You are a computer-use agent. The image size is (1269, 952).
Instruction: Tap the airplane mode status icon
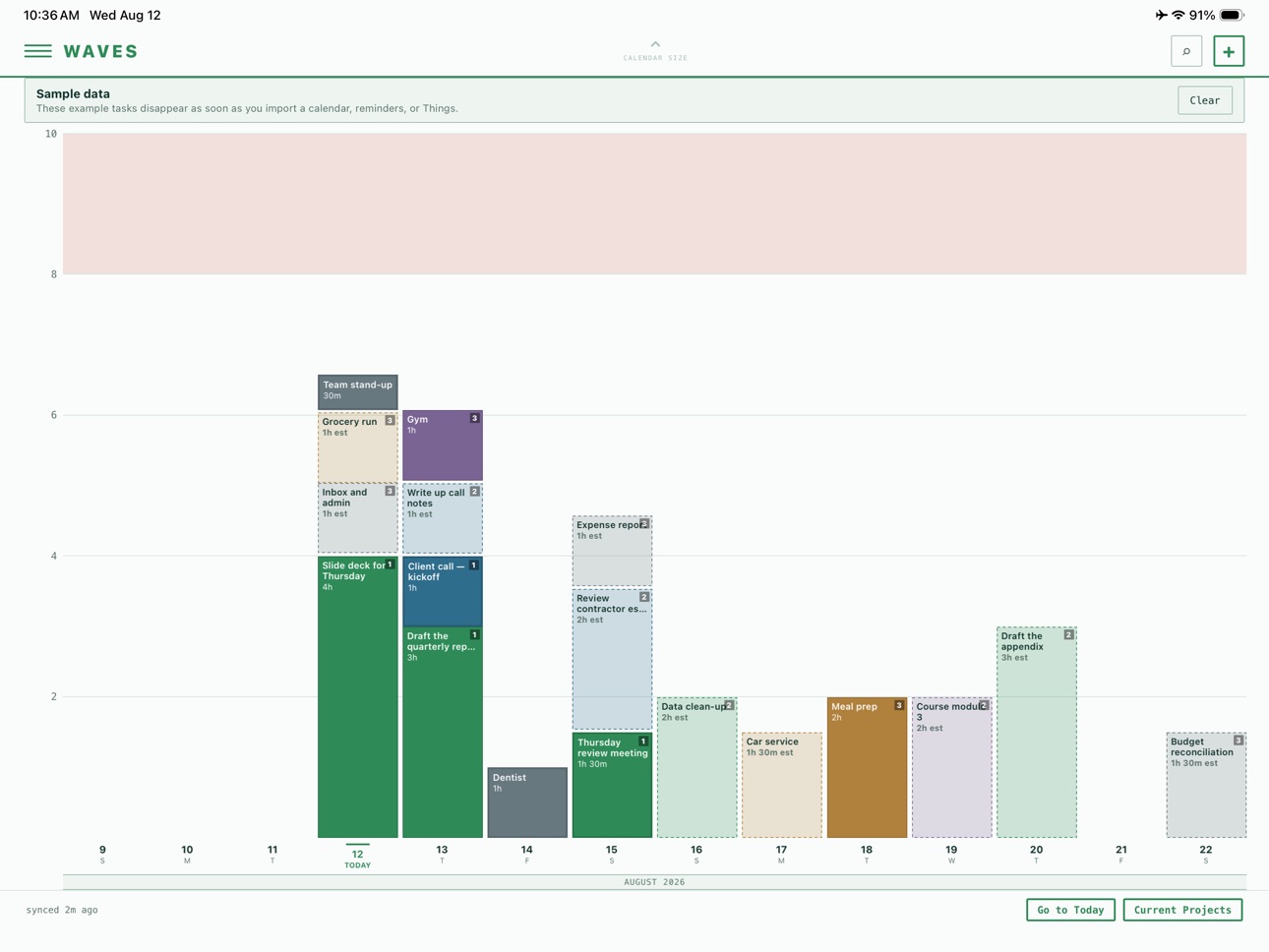(x=1161, y=15)
